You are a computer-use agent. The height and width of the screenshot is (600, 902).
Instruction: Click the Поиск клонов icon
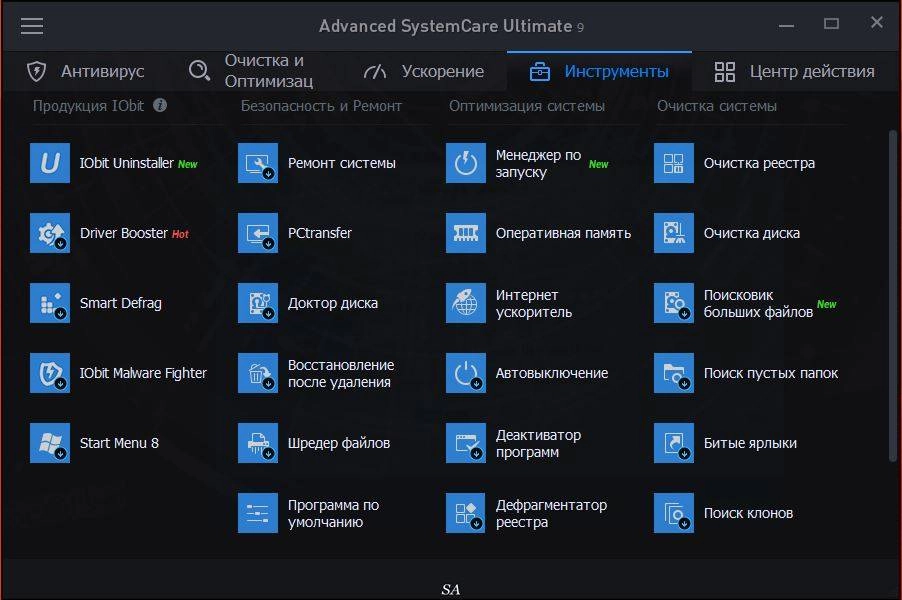674,513
